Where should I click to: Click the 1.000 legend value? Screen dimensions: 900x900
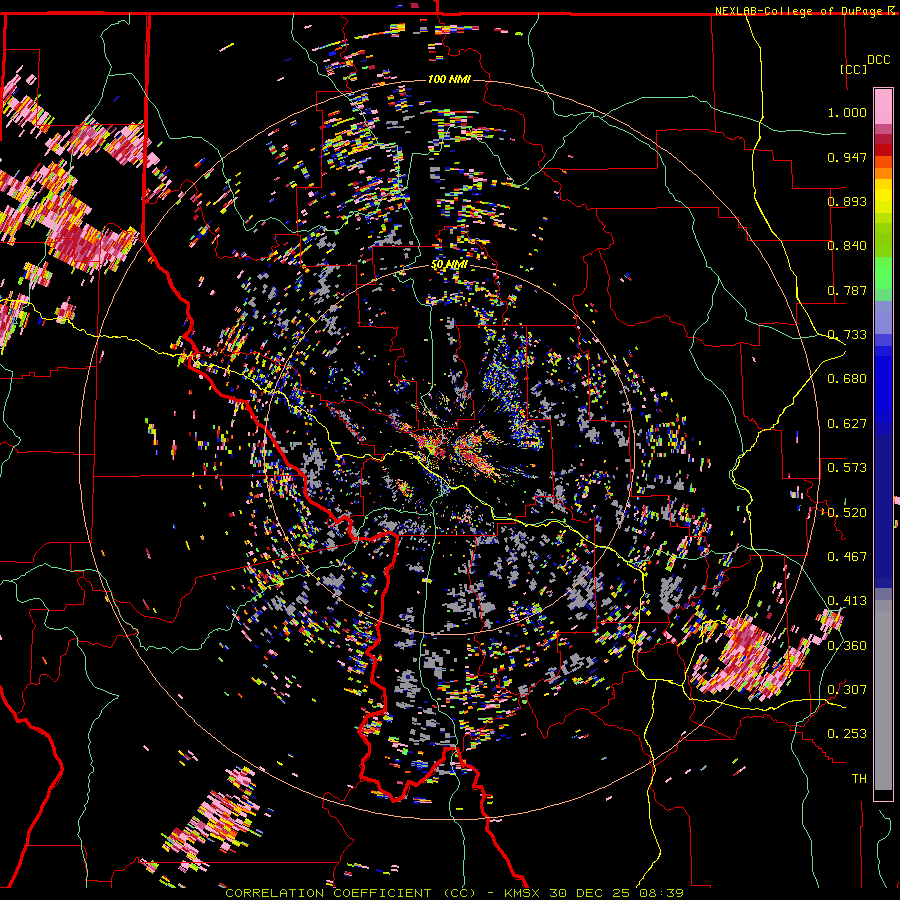point(847,112)
